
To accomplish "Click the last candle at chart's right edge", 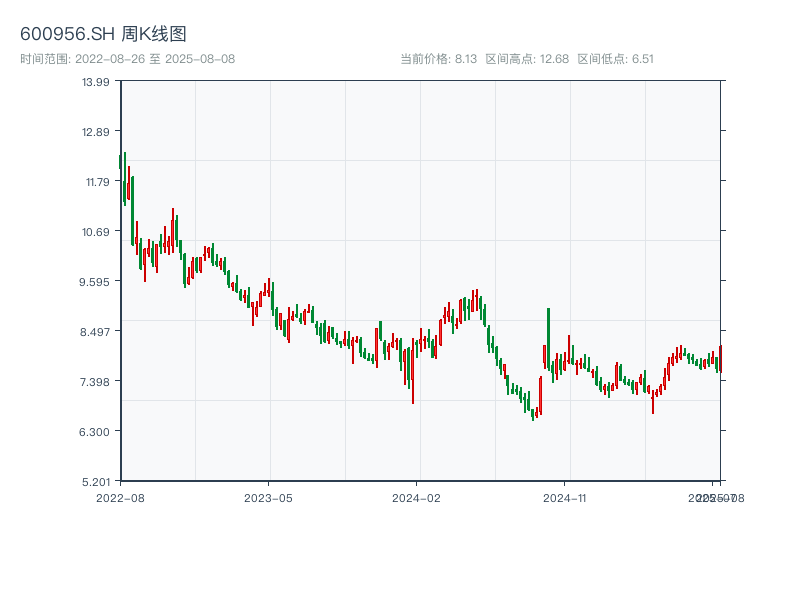I will pos(720,359).
